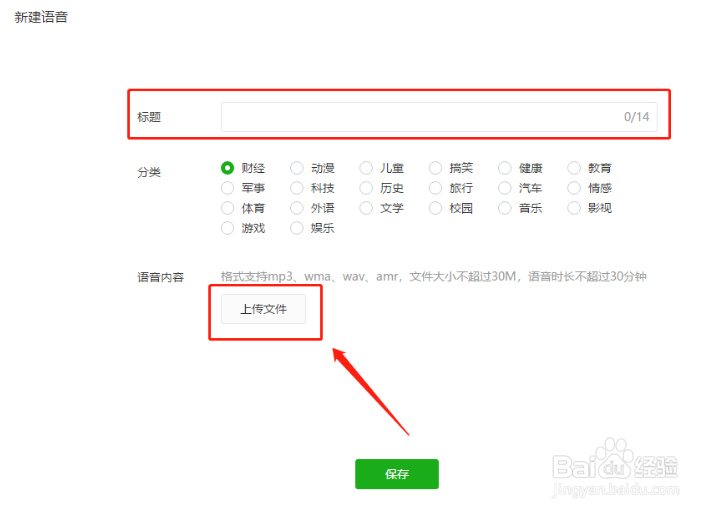Select the 体育 category radio button

click(227, 208)
